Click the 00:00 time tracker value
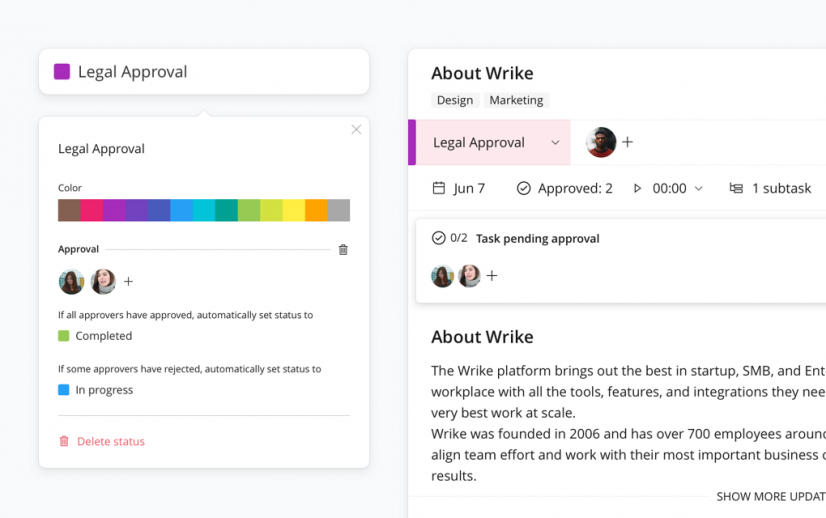 [669, 189]
